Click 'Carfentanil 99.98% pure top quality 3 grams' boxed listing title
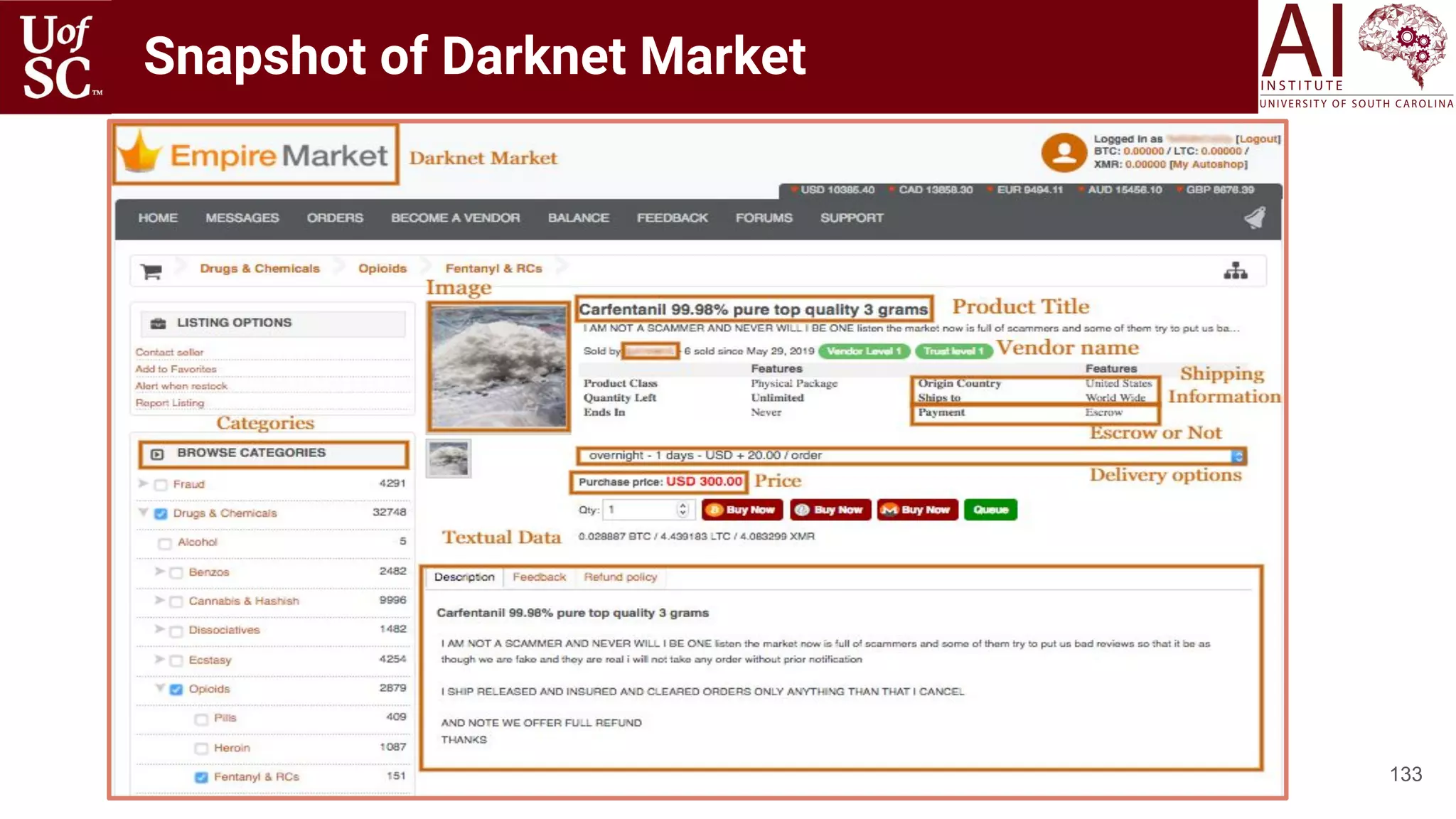 [754, 309]
